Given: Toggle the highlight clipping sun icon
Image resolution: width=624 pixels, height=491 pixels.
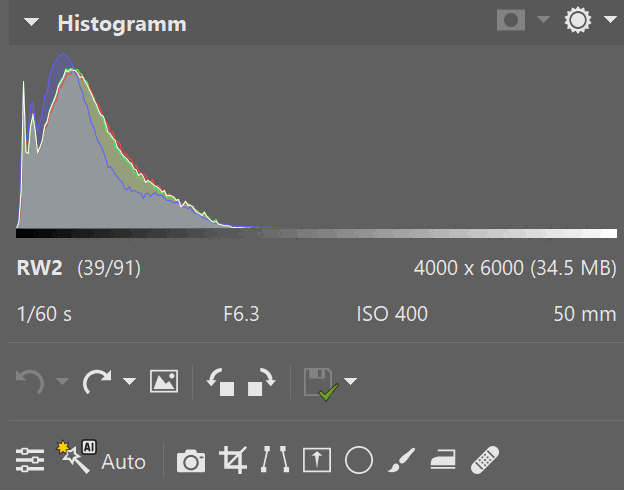Looking at the screenshot, I should 577,20.
